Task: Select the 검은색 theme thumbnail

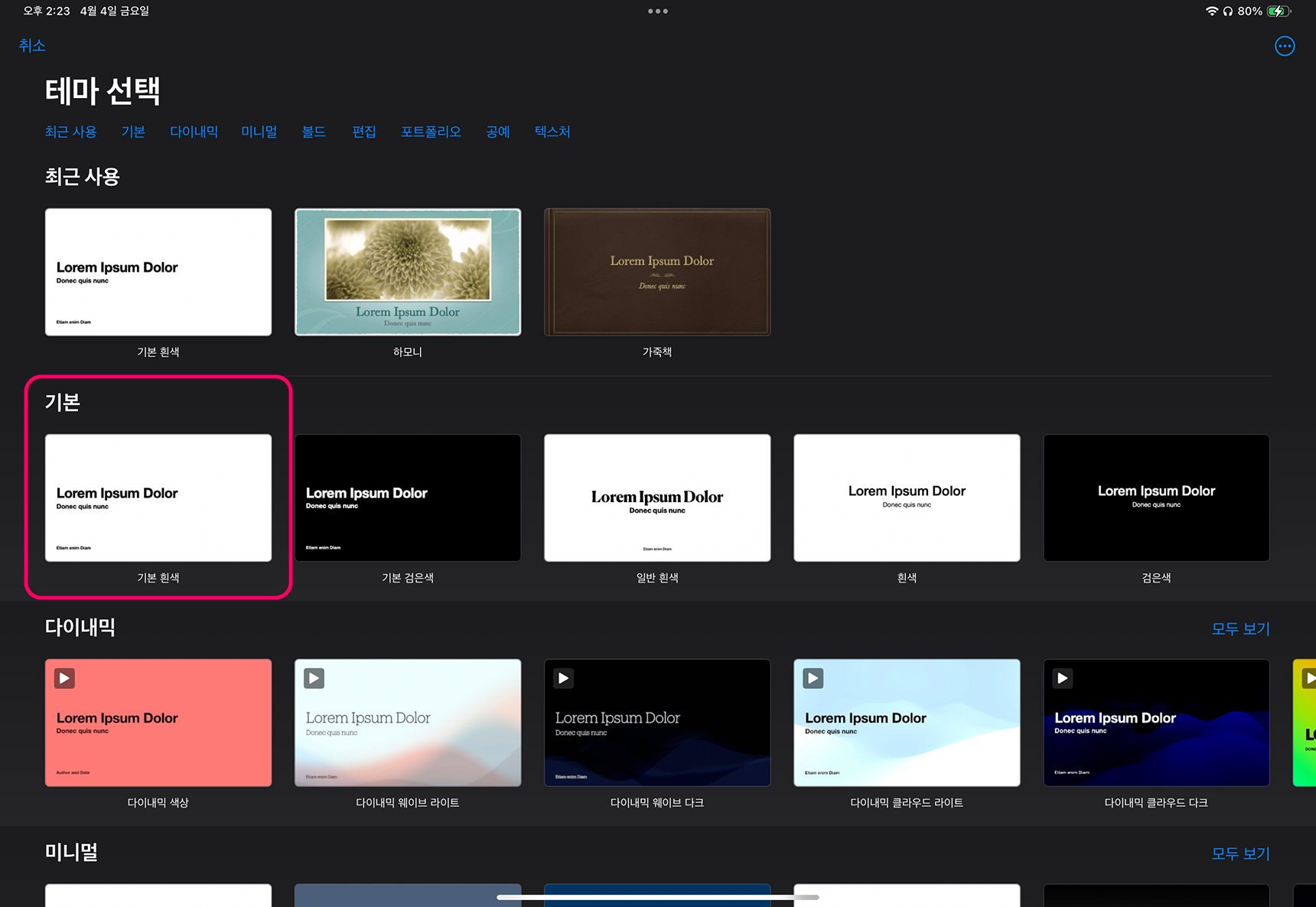Action: (x=1156, y=498)
